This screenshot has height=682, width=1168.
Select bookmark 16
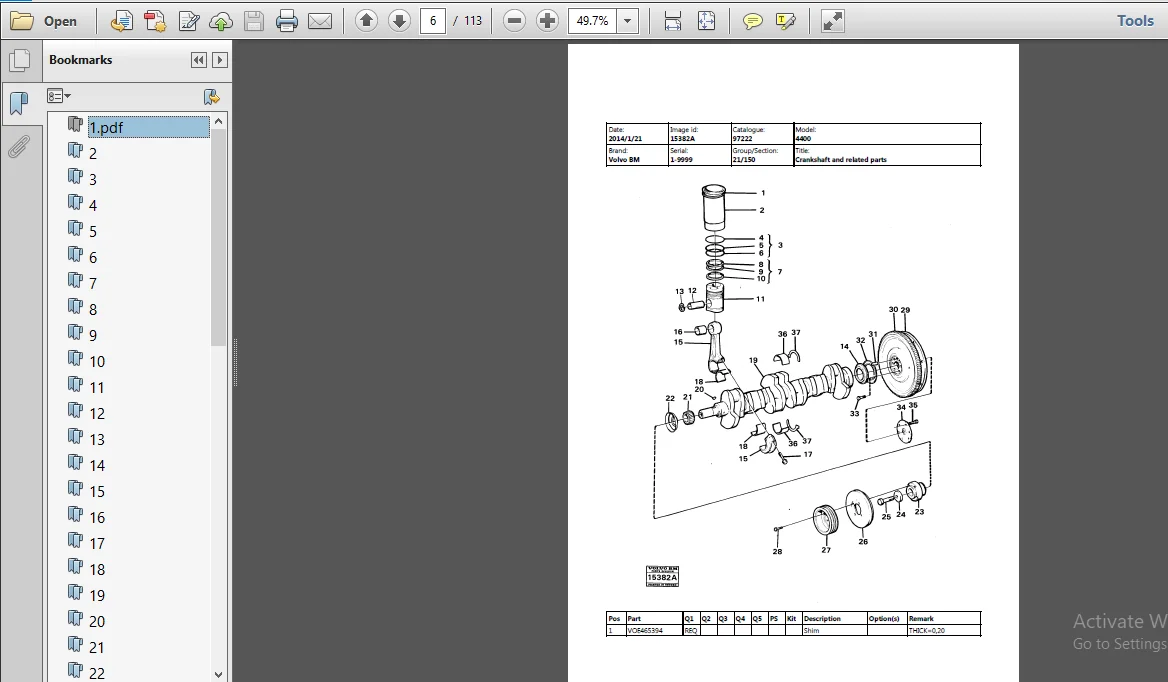[x=97, y=518]
